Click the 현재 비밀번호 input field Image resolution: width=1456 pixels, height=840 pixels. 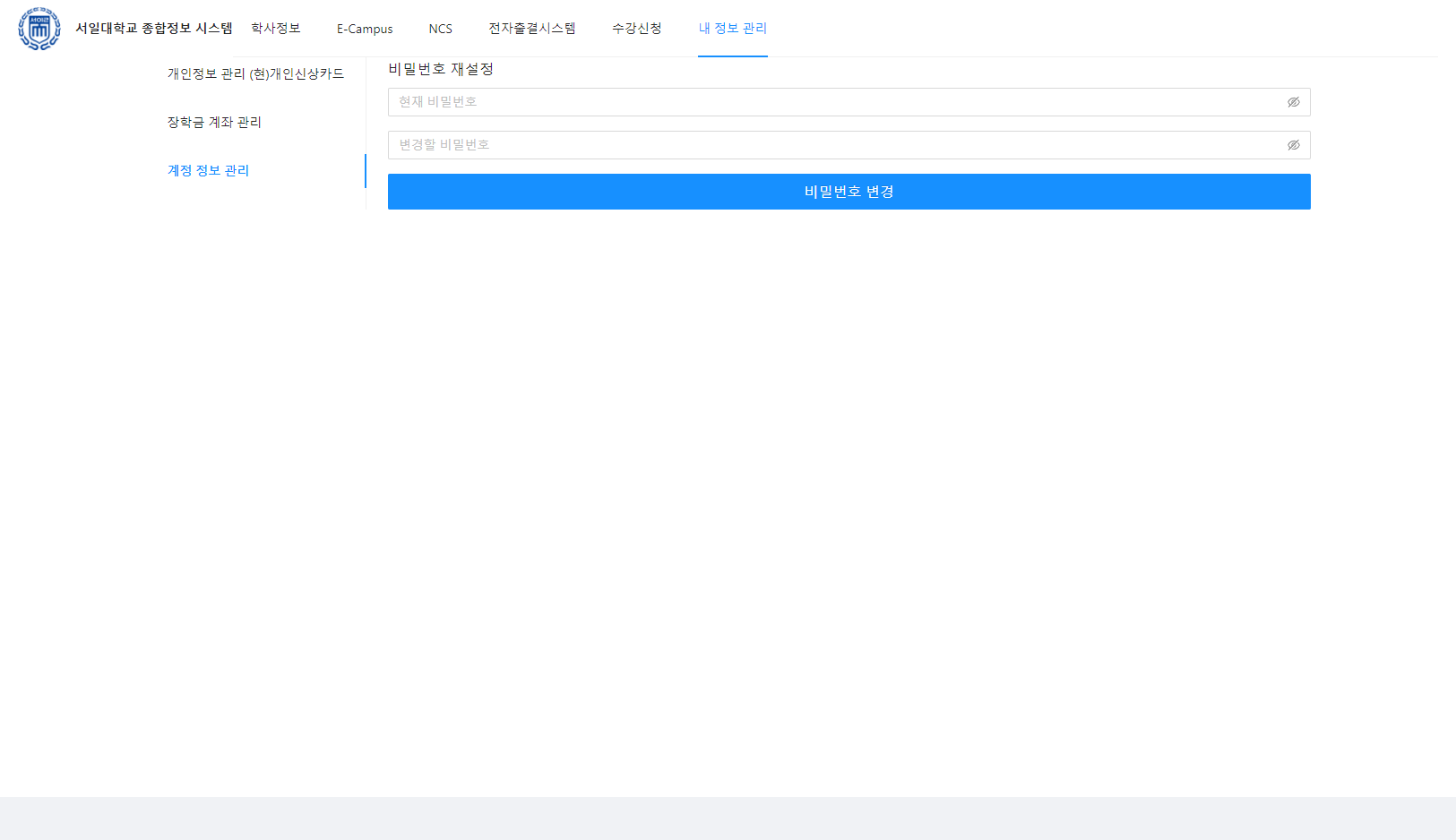(806, 101)
